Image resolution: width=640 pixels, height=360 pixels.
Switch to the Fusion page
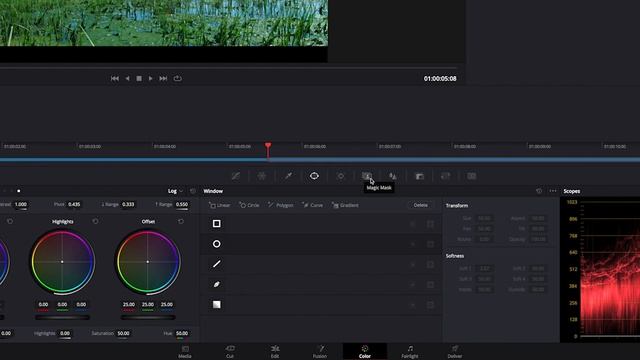(320, 351)
